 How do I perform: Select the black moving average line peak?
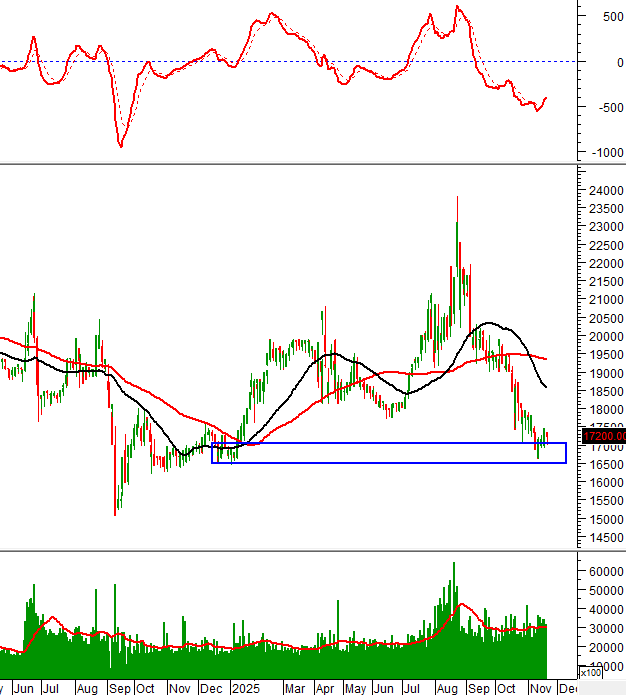point(487,323)
